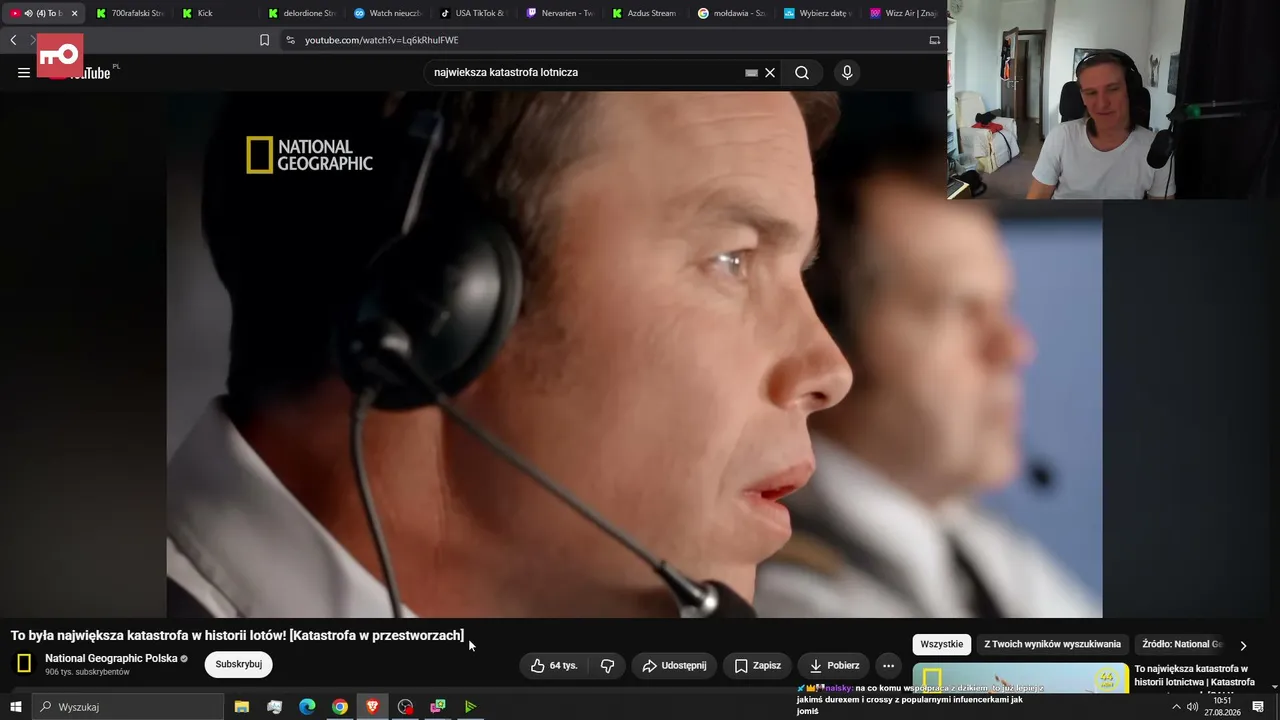
Task: Open Google Chrome from the taskbar
Action: click(x=340, y=707)
